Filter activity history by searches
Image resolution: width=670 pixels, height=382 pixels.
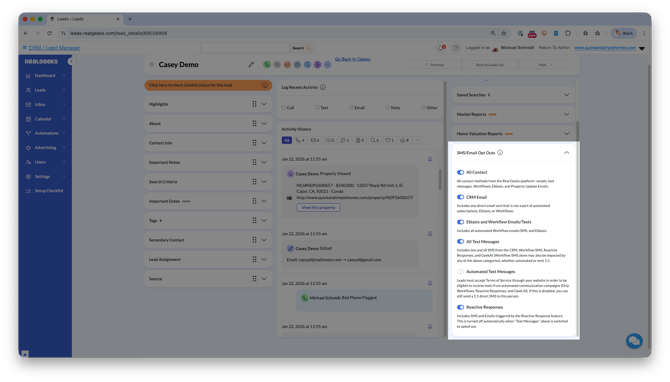(x=374, y=140)
